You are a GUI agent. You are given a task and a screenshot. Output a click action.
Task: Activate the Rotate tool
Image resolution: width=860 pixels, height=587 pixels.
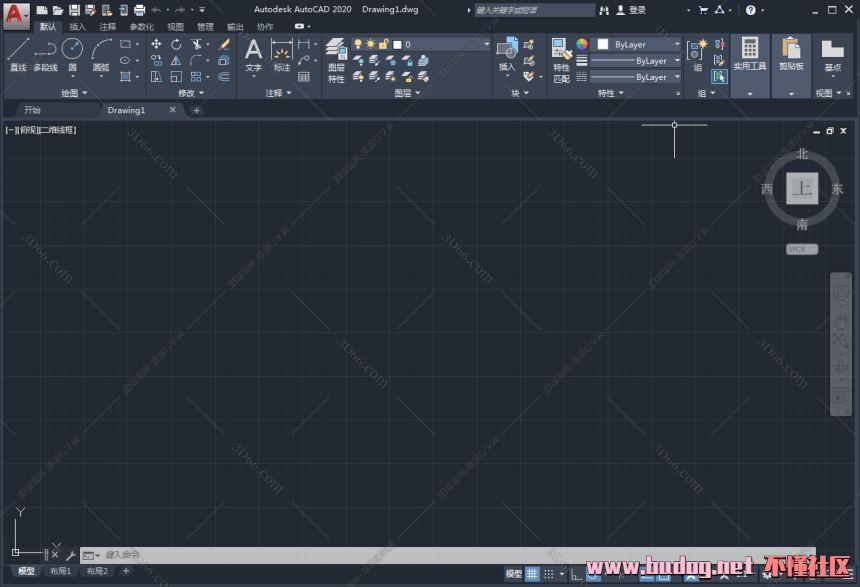tap(176, 44)
